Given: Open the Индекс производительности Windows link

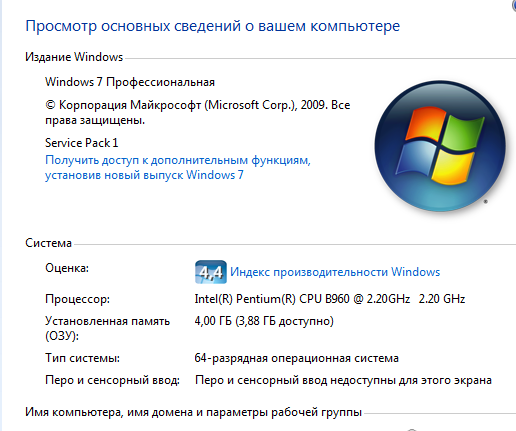Looking at the screenshot, I should pos(335,272).
